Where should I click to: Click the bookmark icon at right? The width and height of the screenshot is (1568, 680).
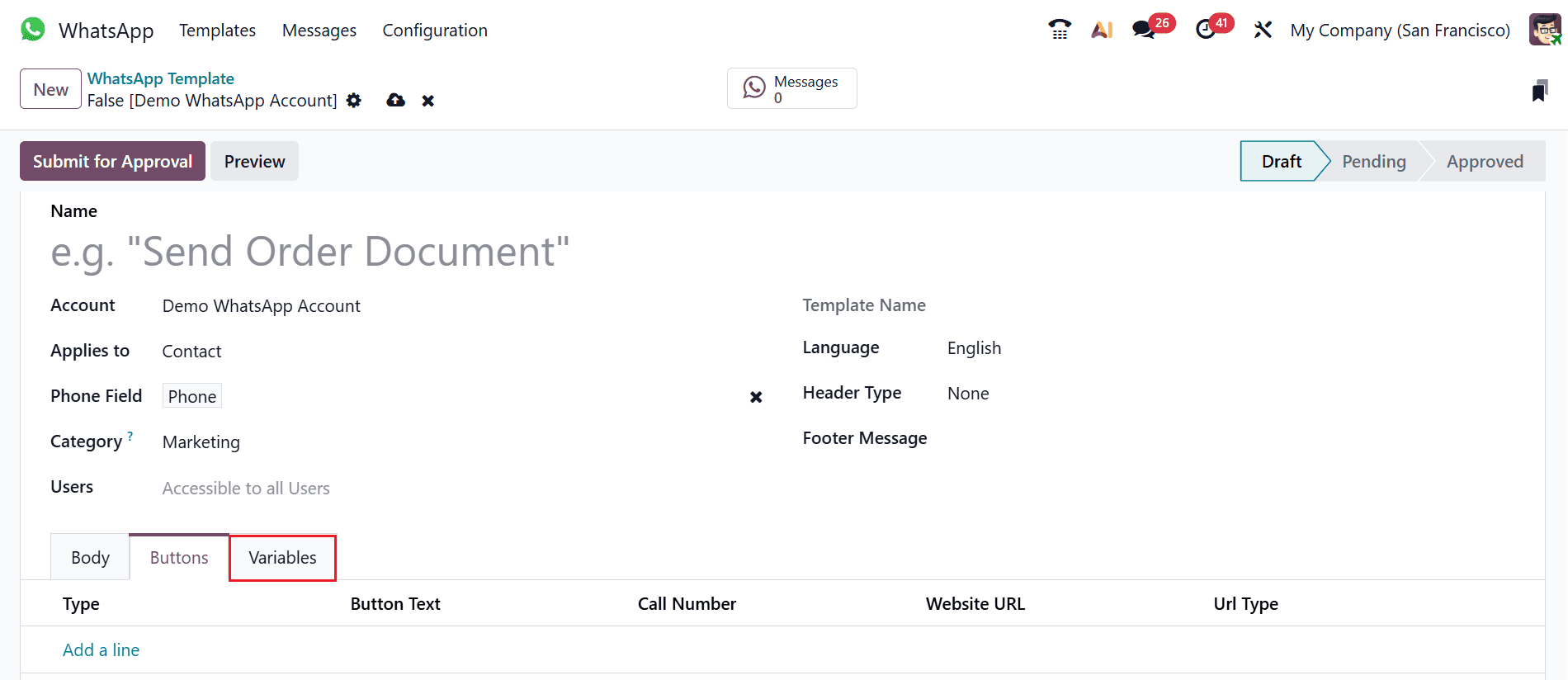(1539, 90)
